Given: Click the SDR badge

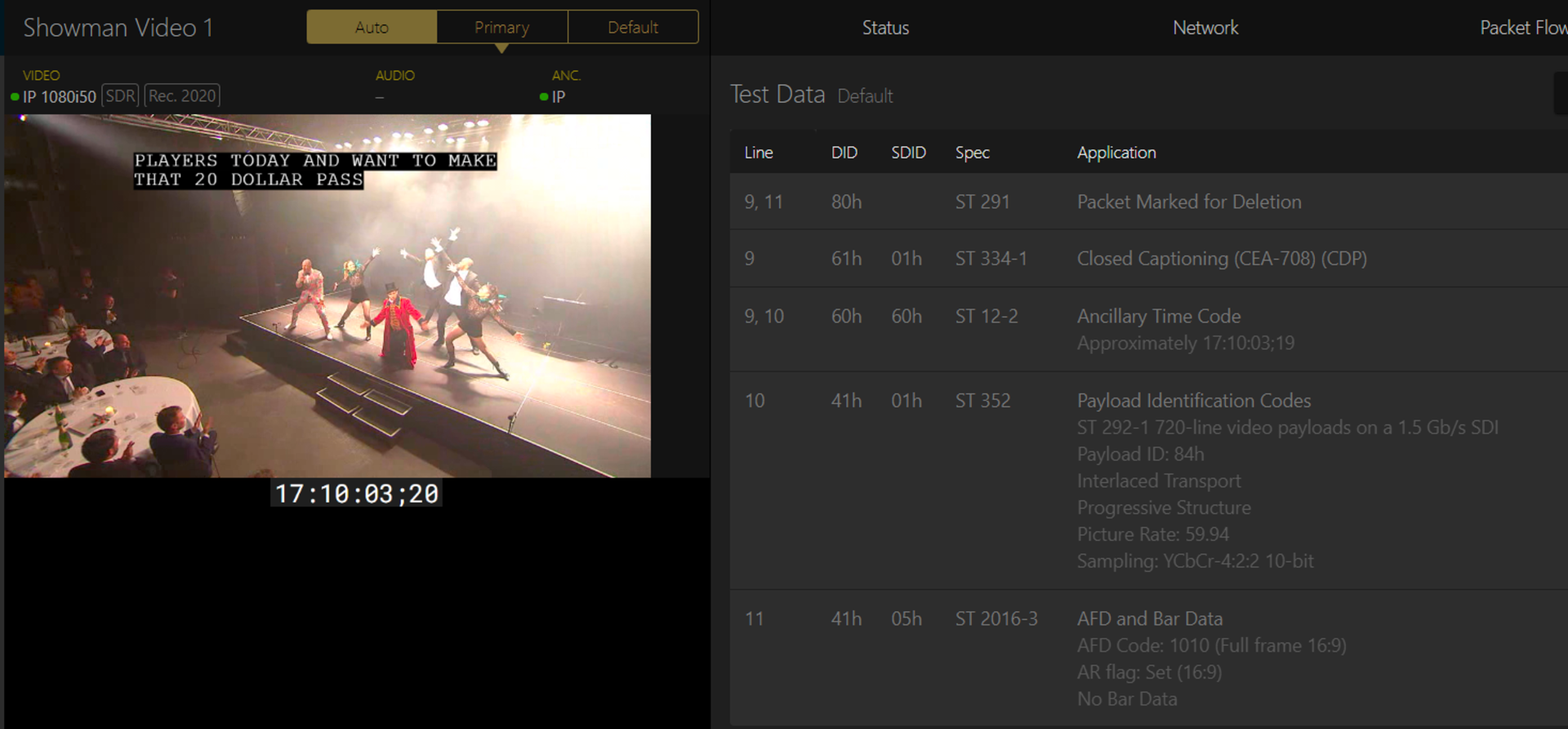Looking at the screenshot, I should click(x=120, y=96).
